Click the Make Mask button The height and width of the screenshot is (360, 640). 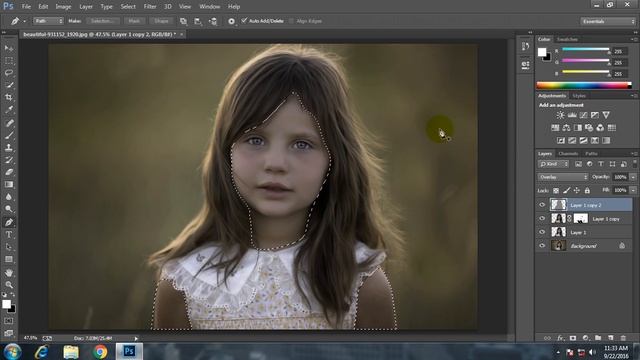coord(134,21)
